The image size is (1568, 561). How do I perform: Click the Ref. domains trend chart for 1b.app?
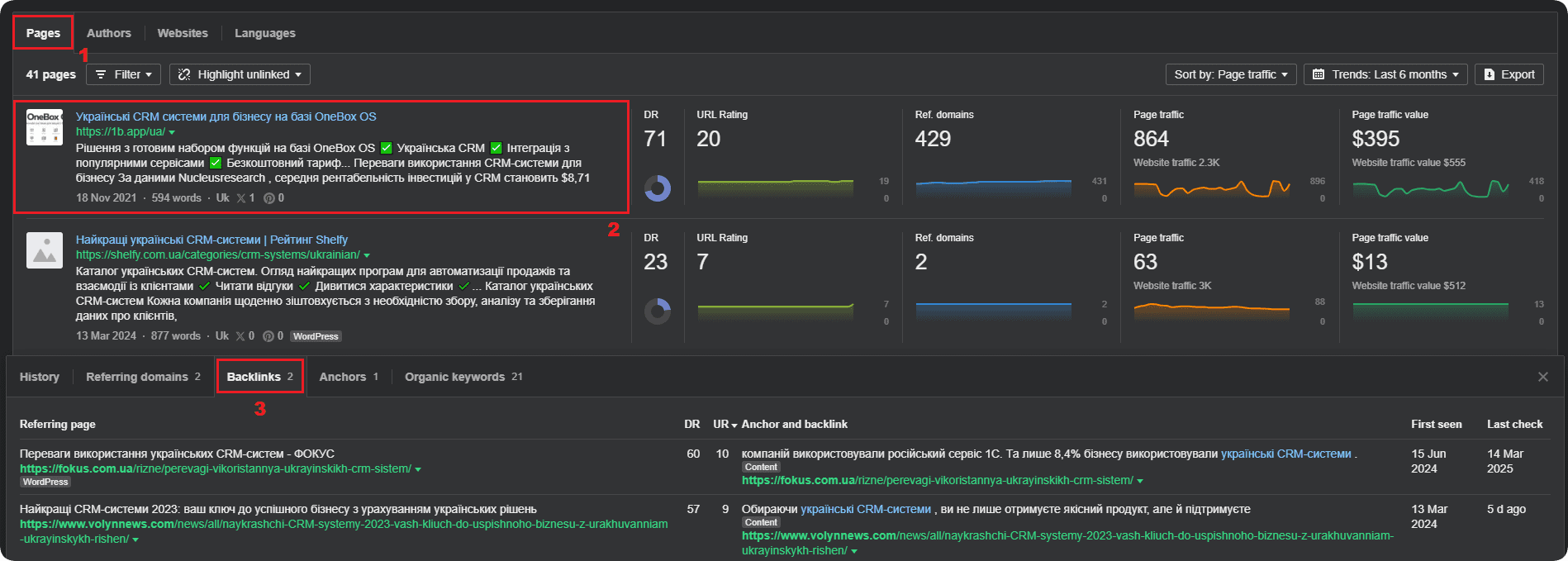coord(993,188)
